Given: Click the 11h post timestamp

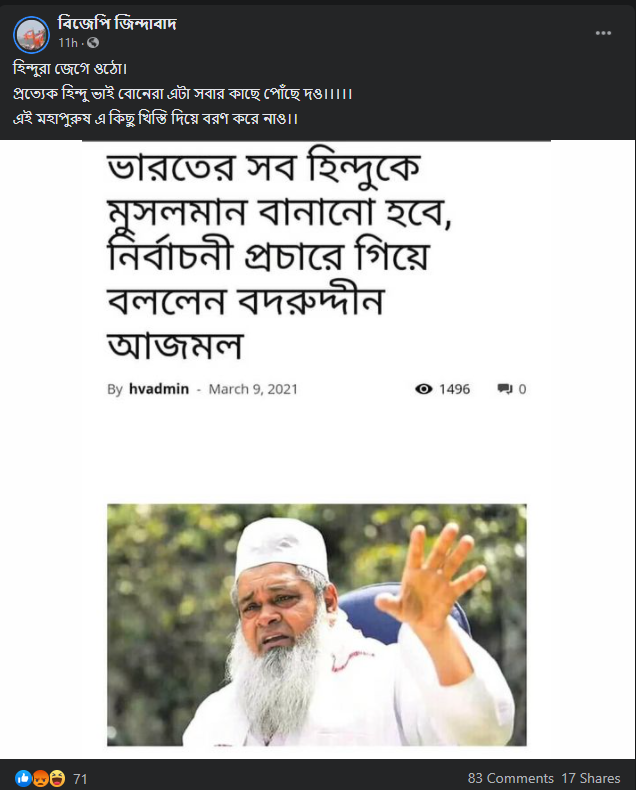Looking at the screenshot, I should 68,43.
